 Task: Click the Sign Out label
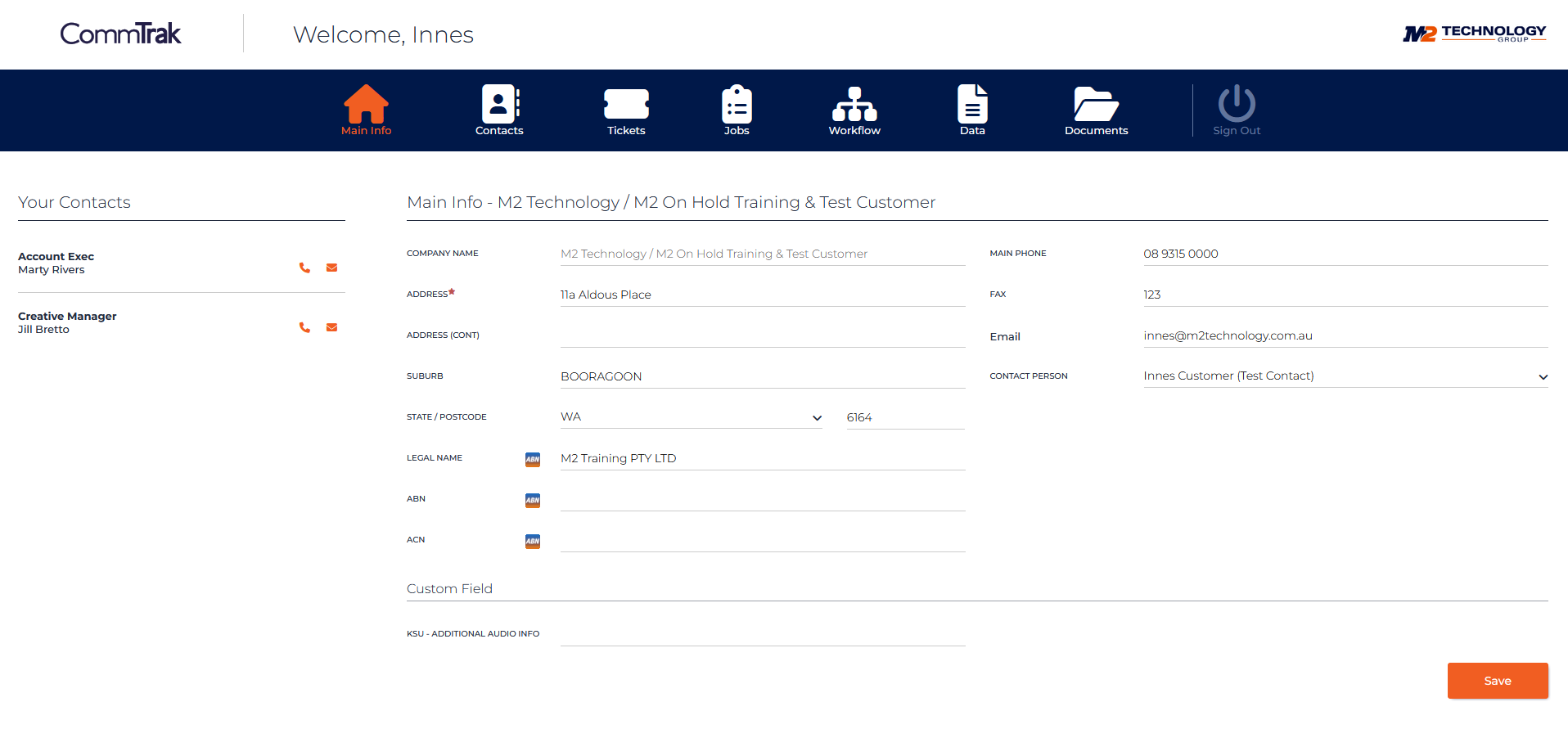pos(1237,131)
